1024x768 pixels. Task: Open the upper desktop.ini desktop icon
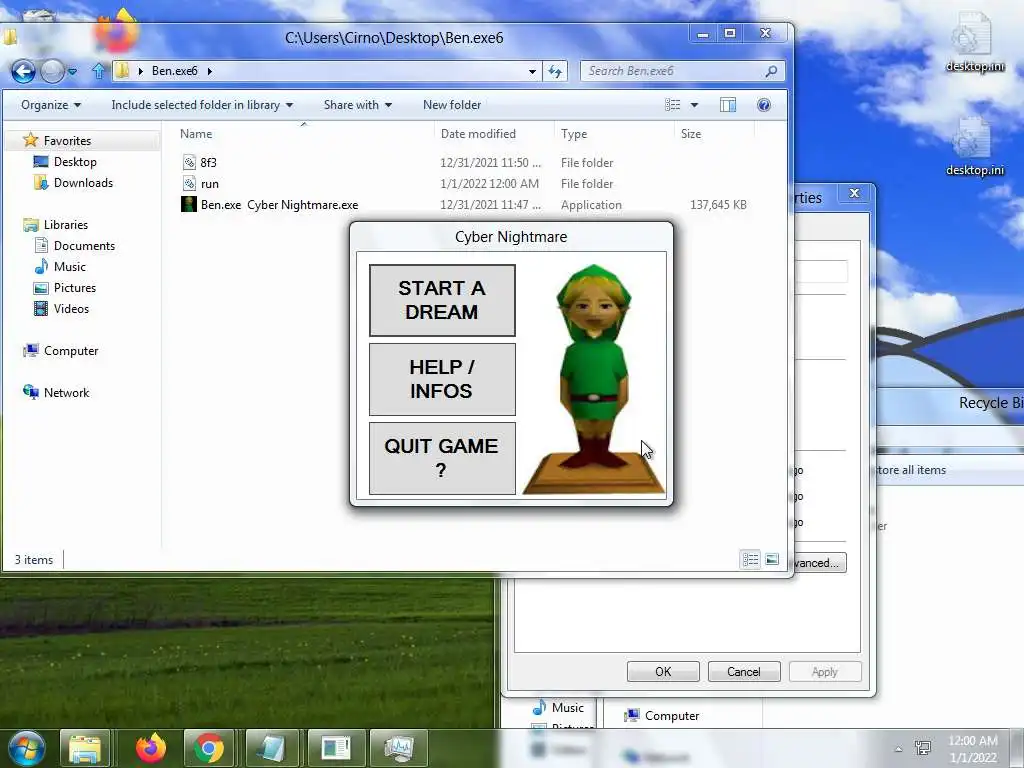(974, 42)
